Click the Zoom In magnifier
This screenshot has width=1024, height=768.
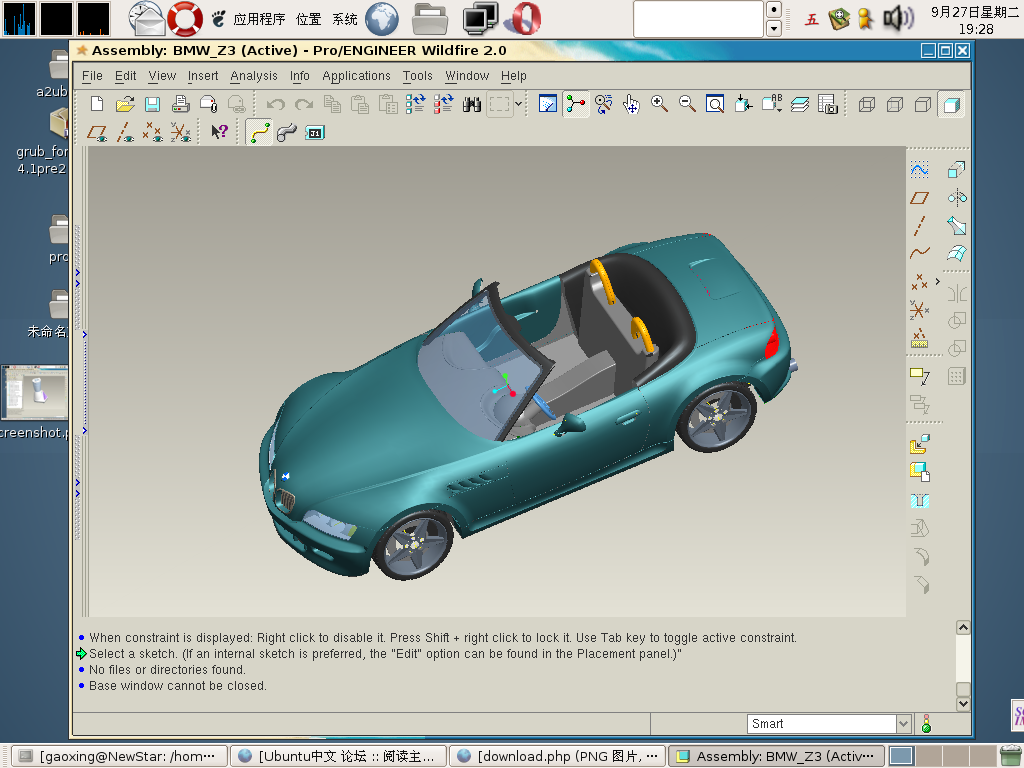click(659, 104)
